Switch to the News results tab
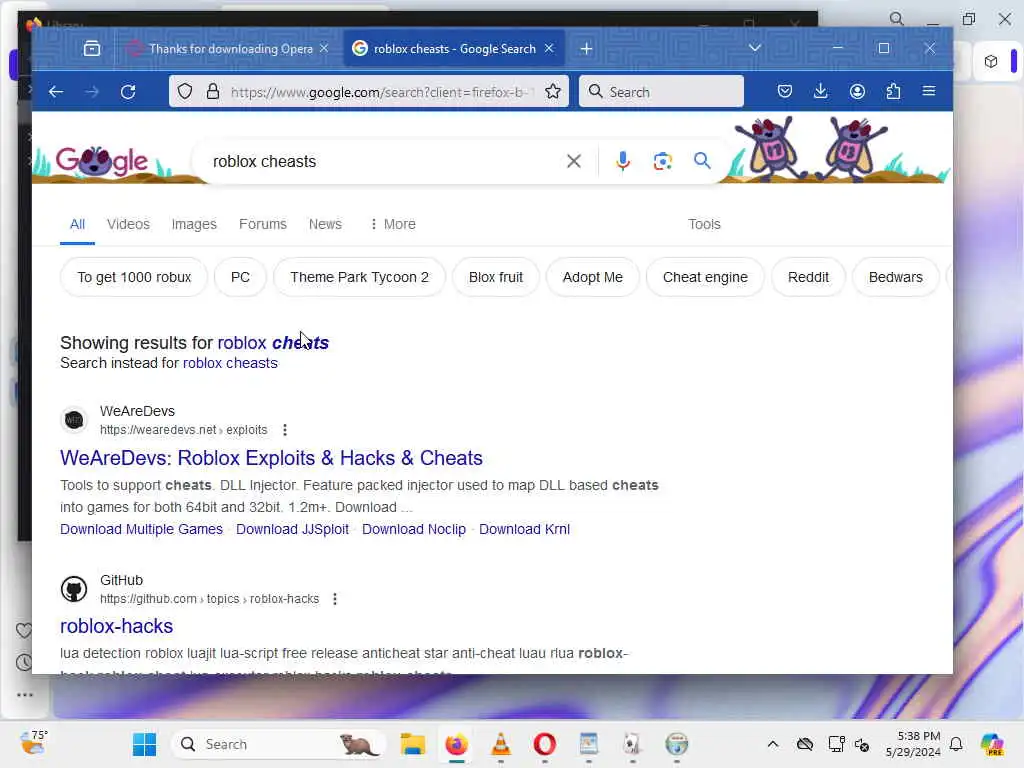The image size is (1024, 768). [325, 224]
